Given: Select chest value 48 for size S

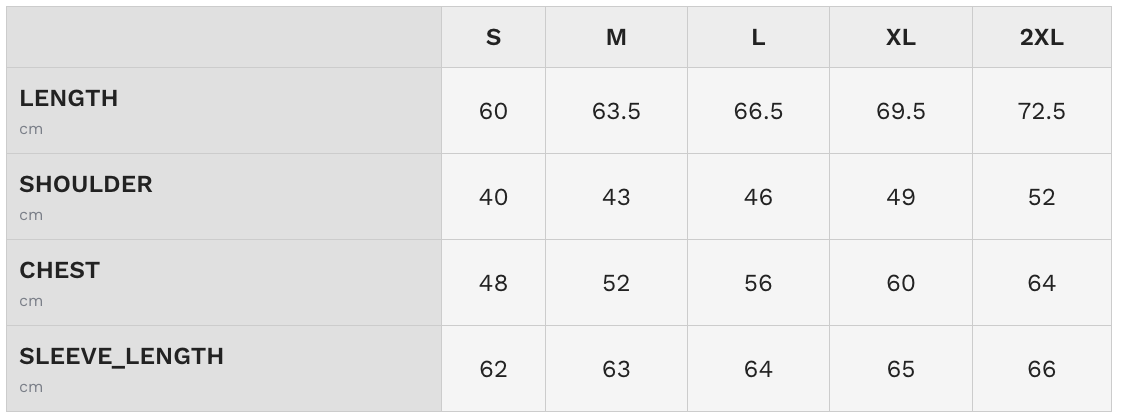Looking at the screenshot, I should (x=493, y=283).
